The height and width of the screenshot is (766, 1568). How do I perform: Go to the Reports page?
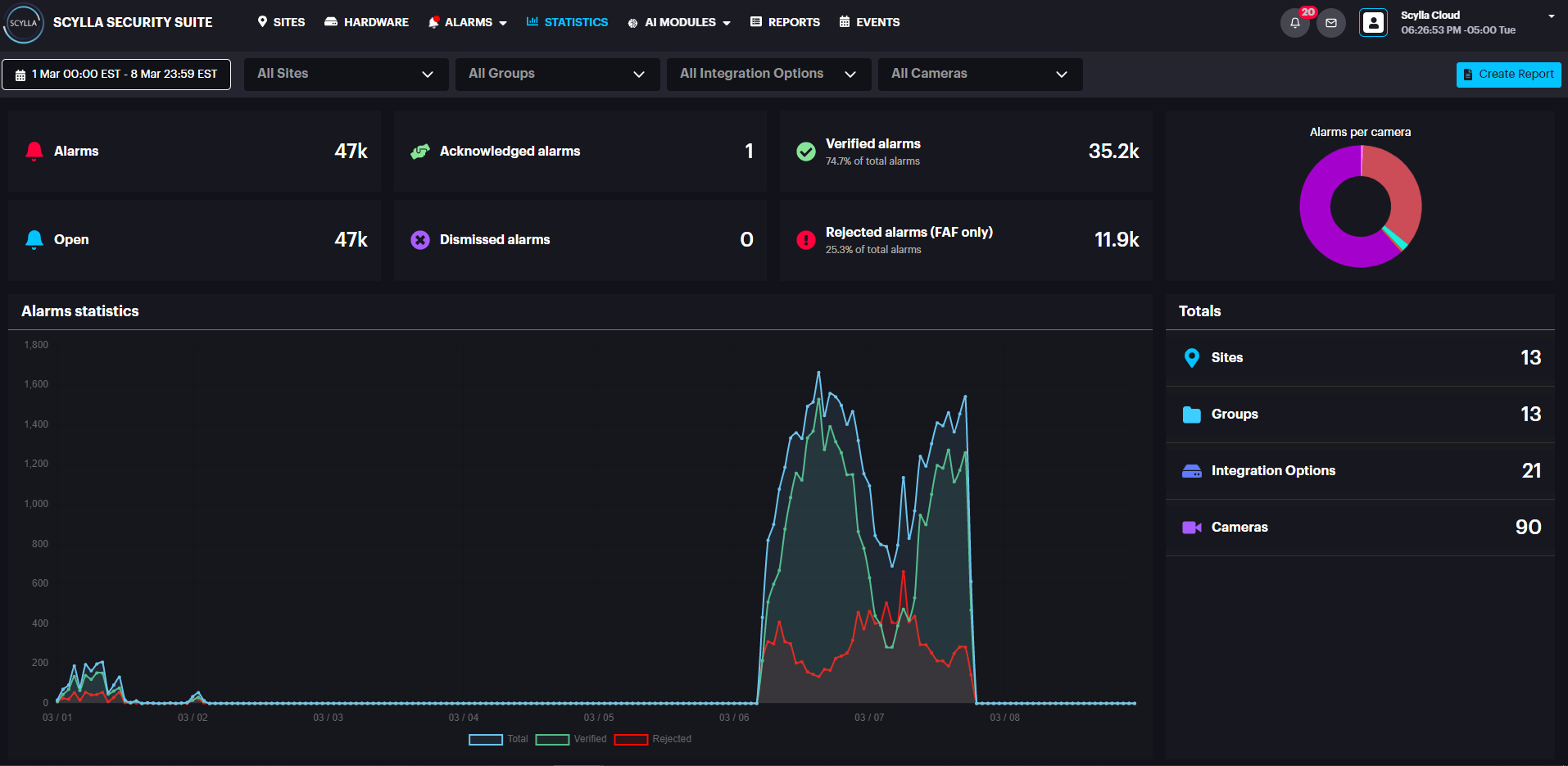pyautogui.click(x=785, y=22)
